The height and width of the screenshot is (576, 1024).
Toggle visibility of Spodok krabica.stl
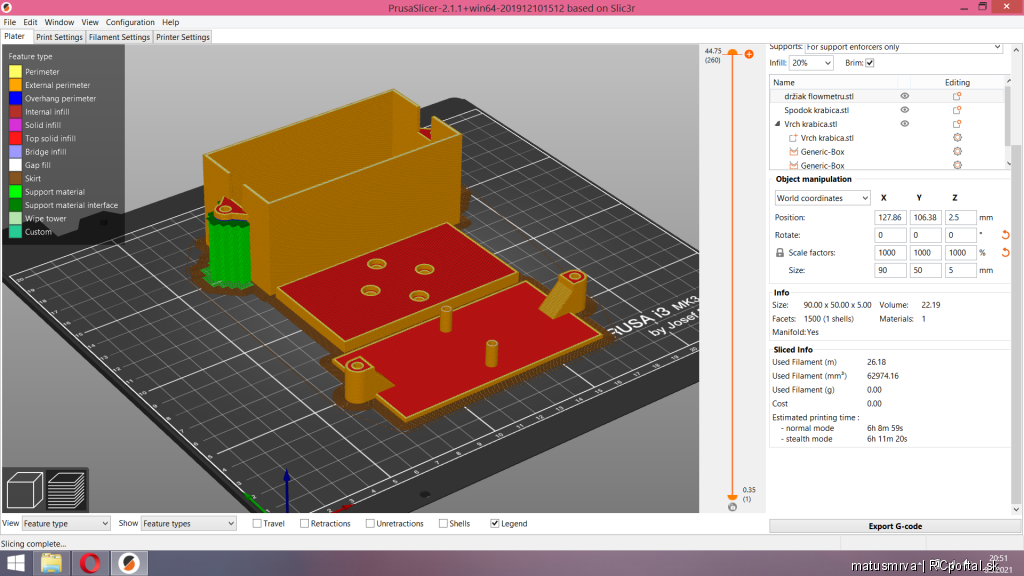pyautogui.click(x=904, y=110)
